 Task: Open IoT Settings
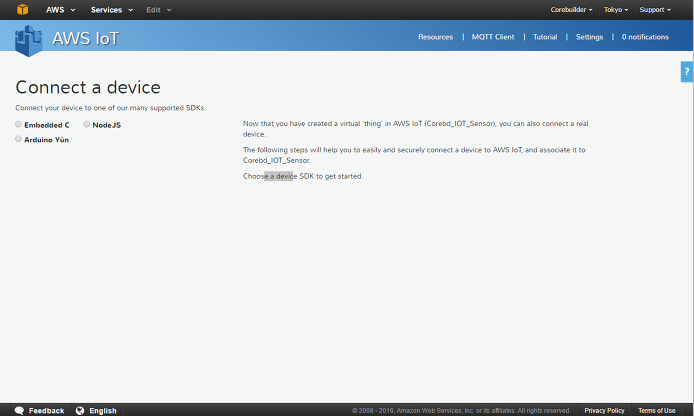[x=589, y=37]
